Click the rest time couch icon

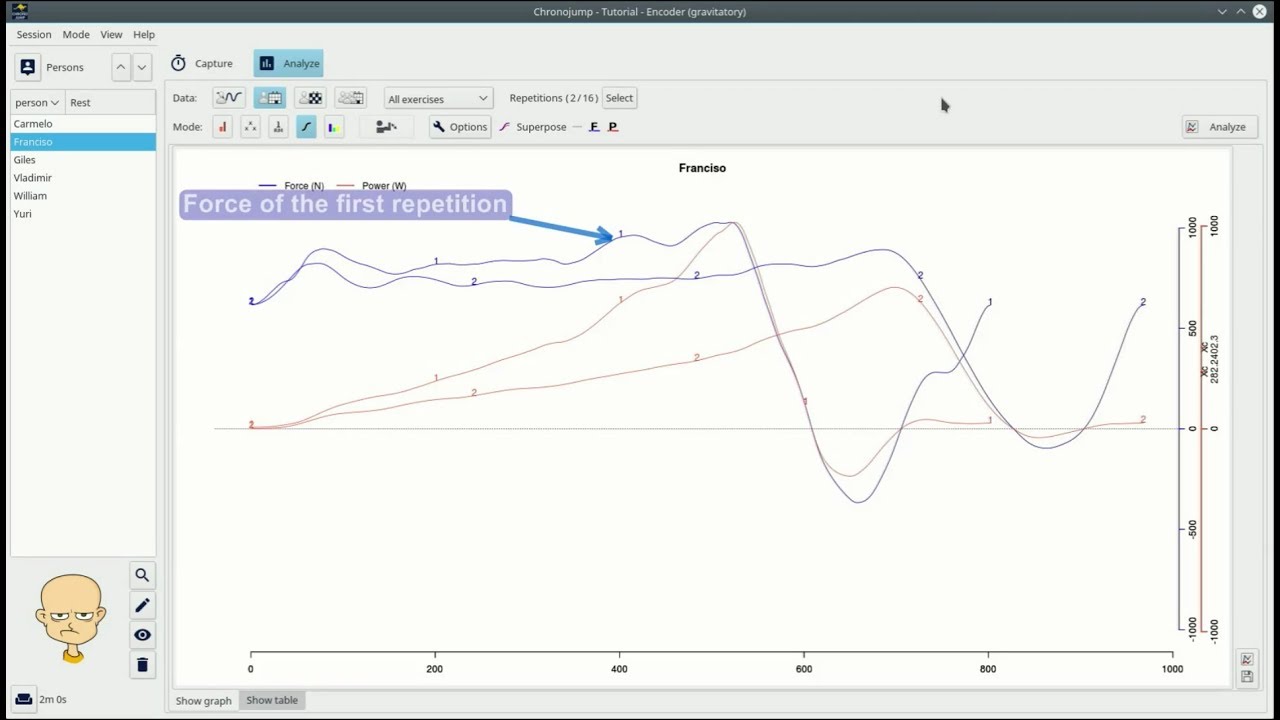pyautogui.click(x=24, y=699)
